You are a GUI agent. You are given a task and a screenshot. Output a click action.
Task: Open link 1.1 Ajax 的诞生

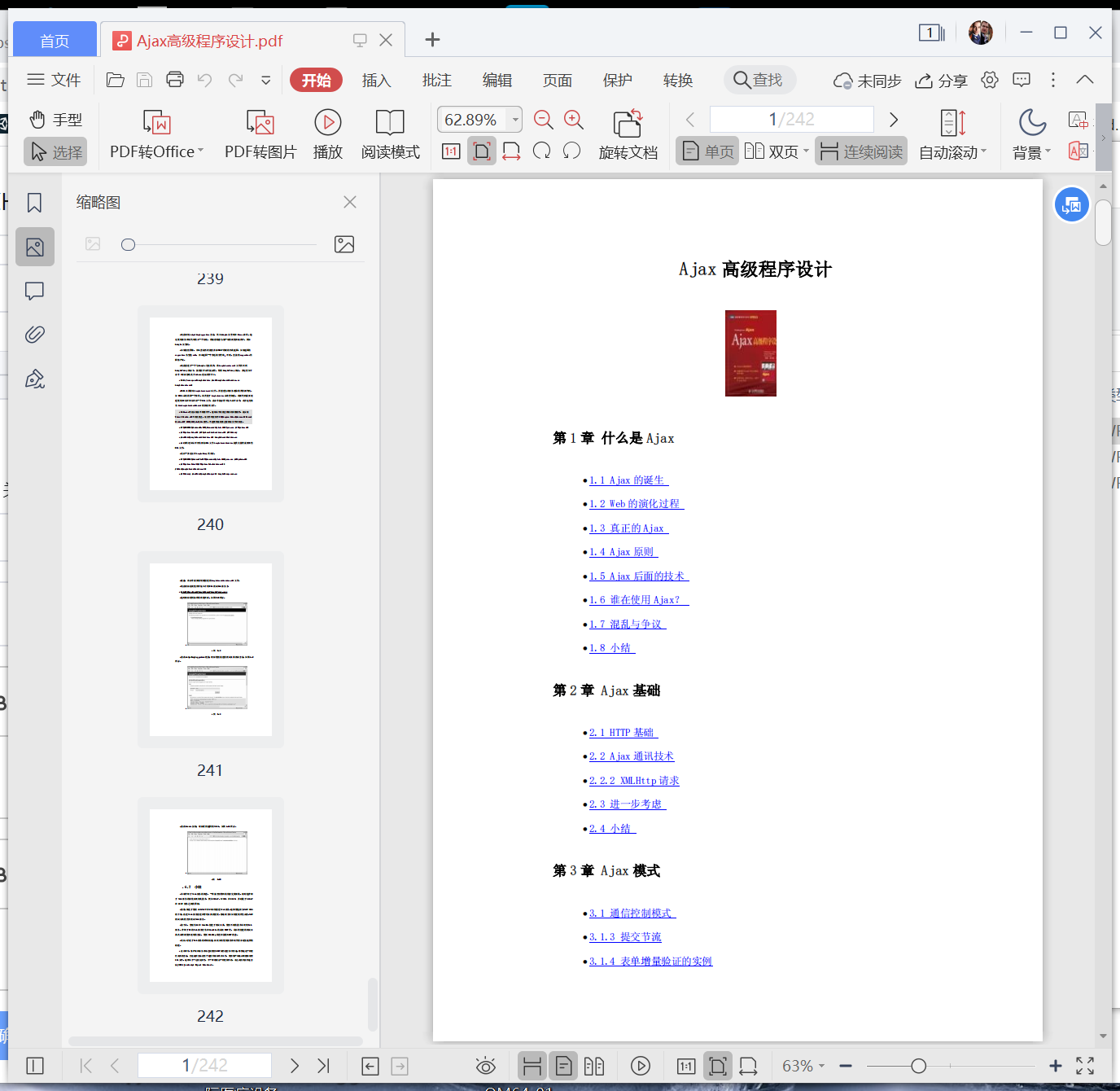[x=627, y=480]
